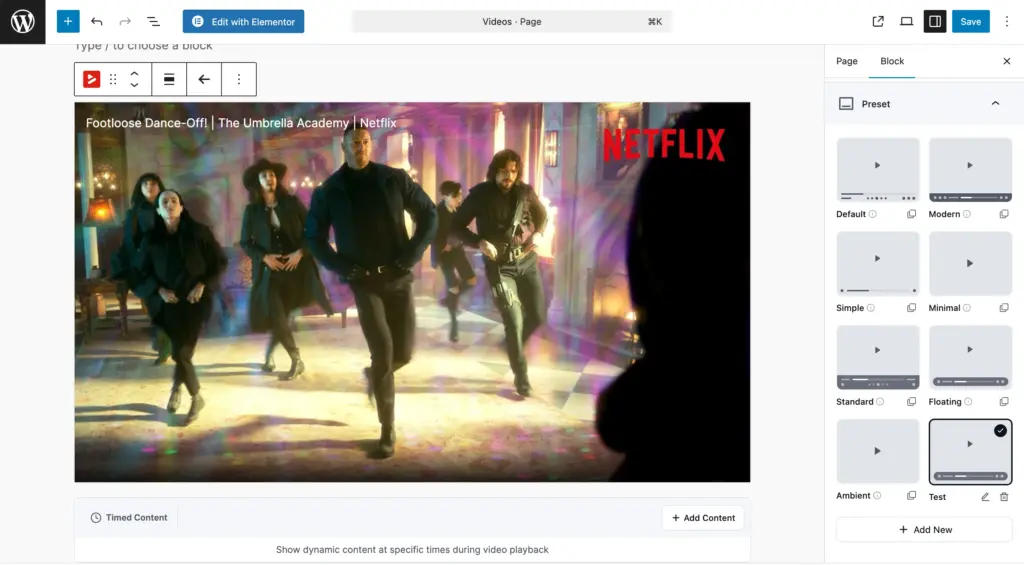Open the Timed Content tab
The height and width of the screenshot is (565, 1024).
click(129, 517)
